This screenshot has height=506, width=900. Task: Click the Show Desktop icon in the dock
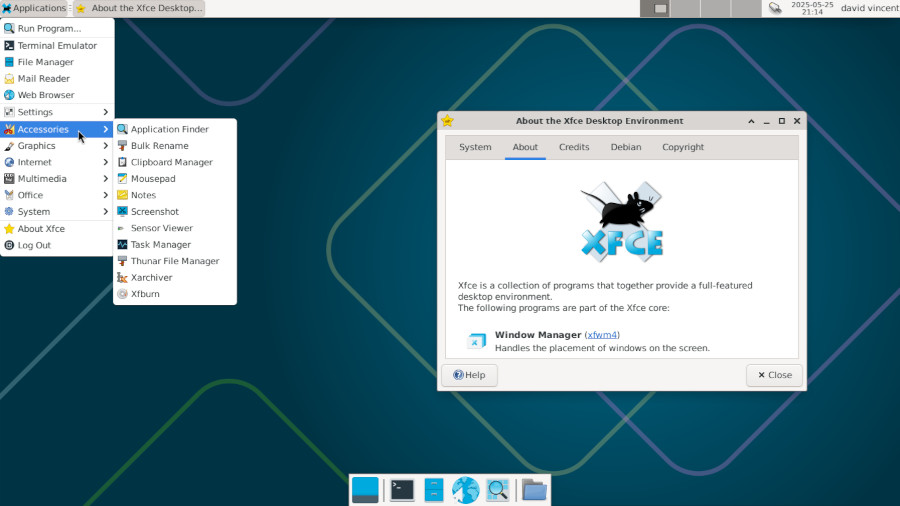coord(365,490)
